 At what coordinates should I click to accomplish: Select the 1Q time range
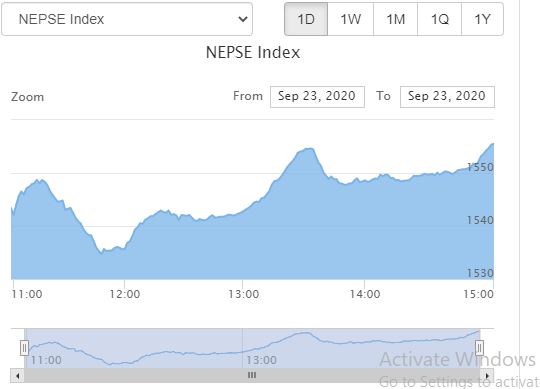pyautogui.click(x=439, y=19)
